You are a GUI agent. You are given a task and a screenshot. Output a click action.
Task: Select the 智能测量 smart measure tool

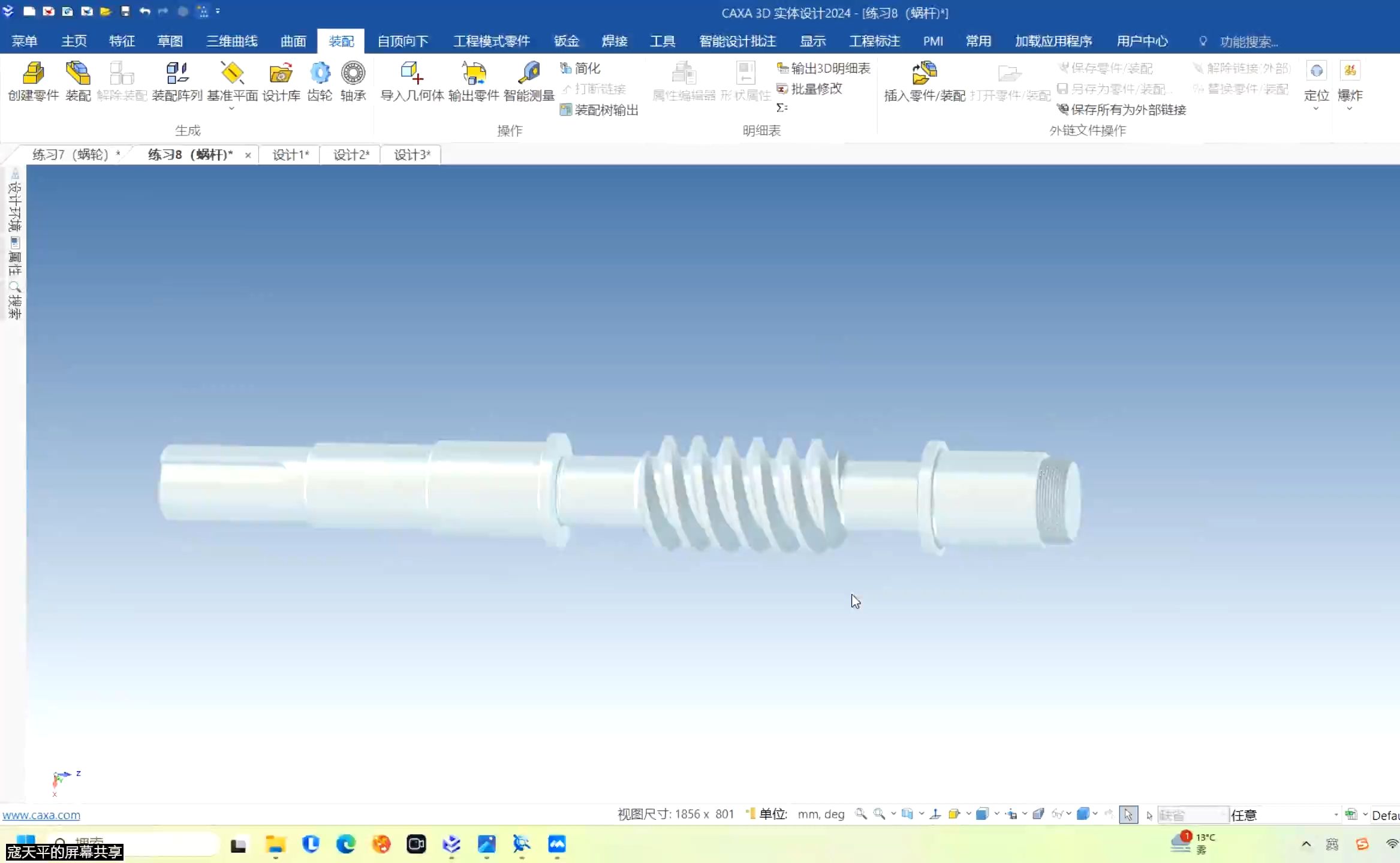pos(529,74)
